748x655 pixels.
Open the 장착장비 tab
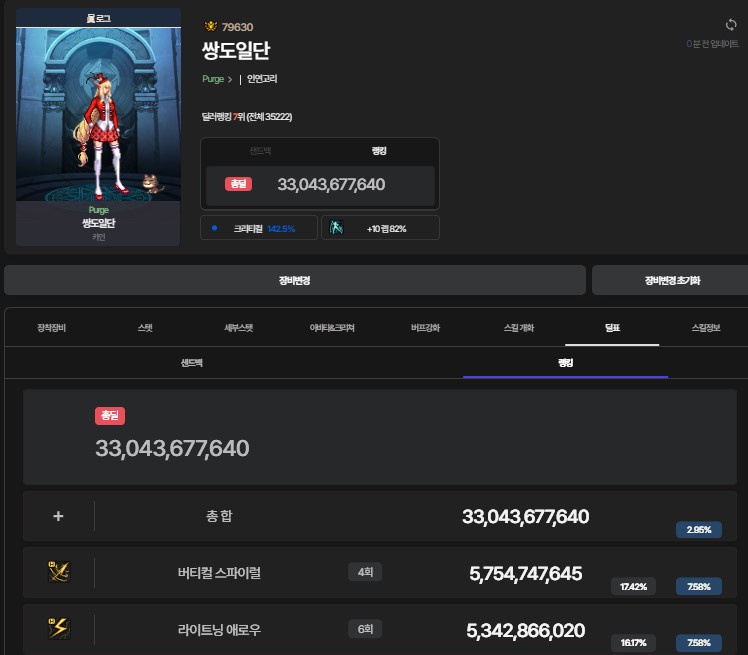click(50, 327)
